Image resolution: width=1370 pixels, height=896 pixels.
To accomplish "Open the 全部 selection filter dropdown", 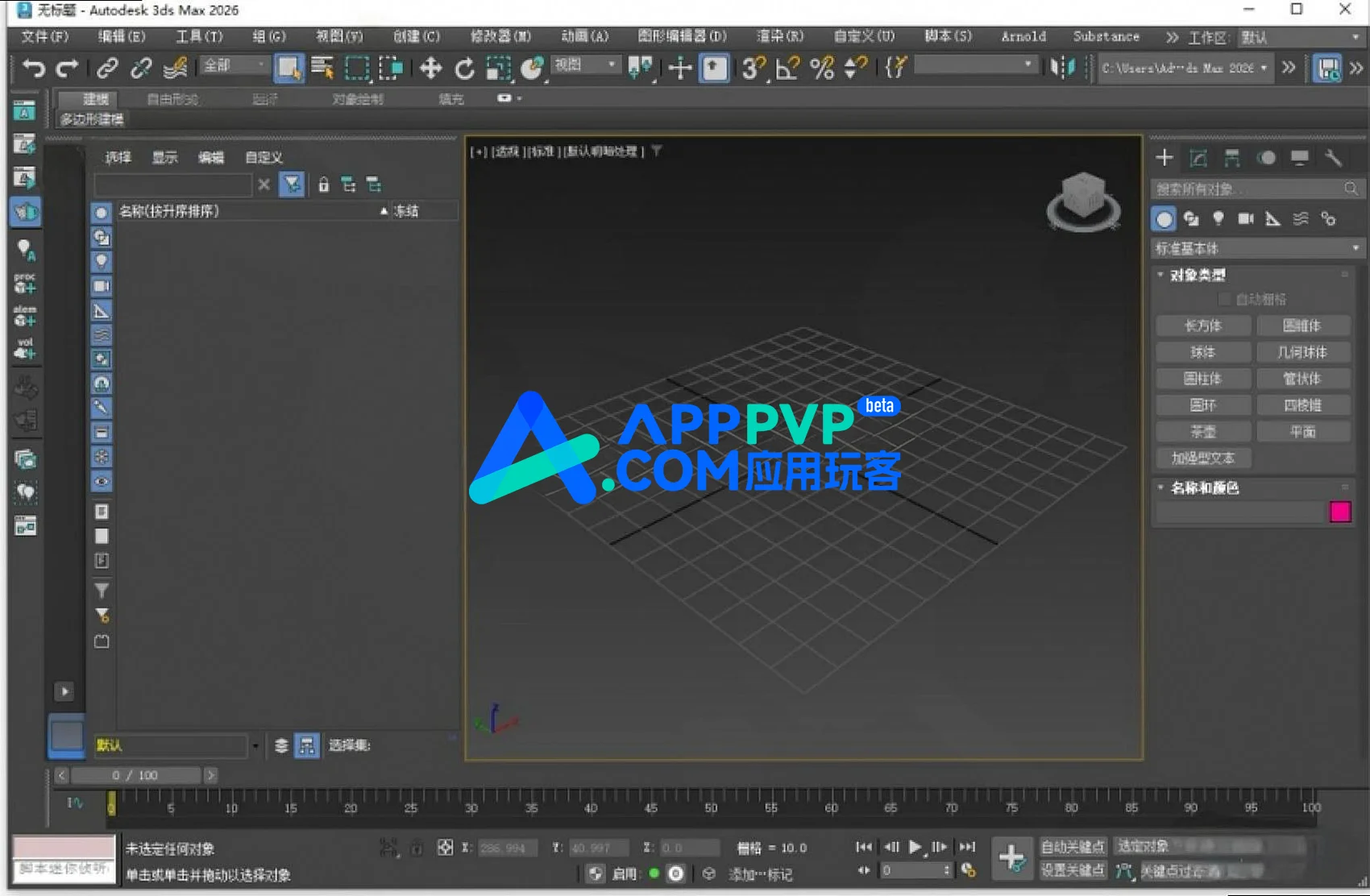I will click(232, 67).
